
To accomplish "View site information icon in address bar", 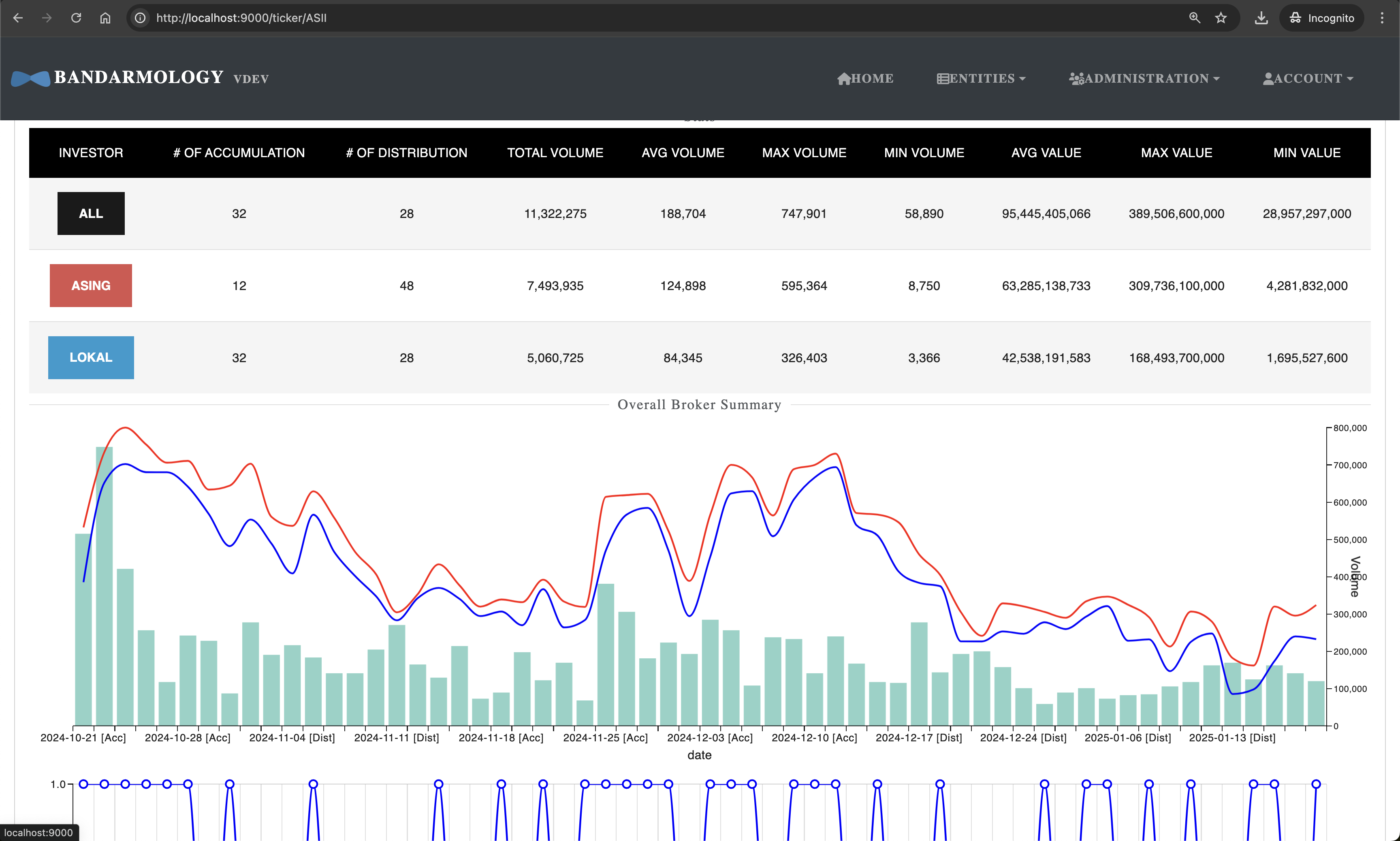I will pyautogui.click(x=140, y=17).
